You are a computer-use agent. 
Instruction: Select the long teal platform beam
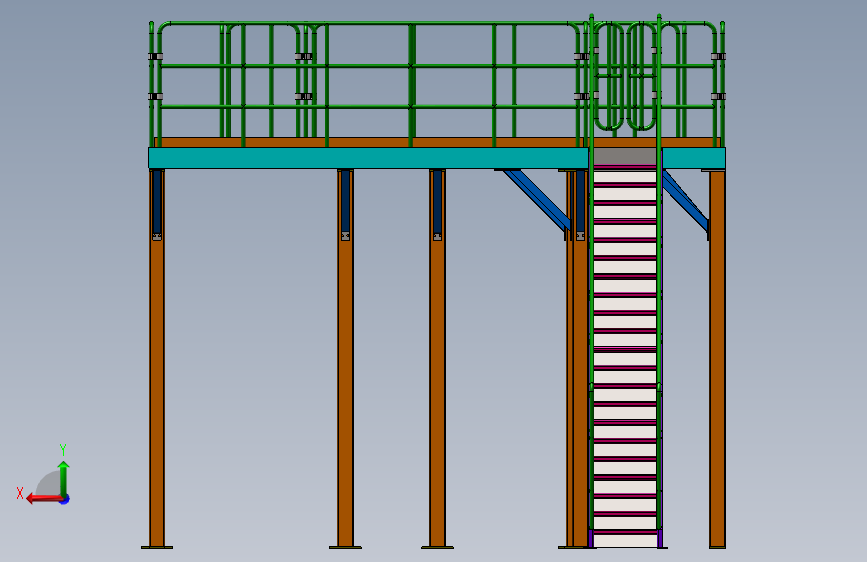(368, 158)
